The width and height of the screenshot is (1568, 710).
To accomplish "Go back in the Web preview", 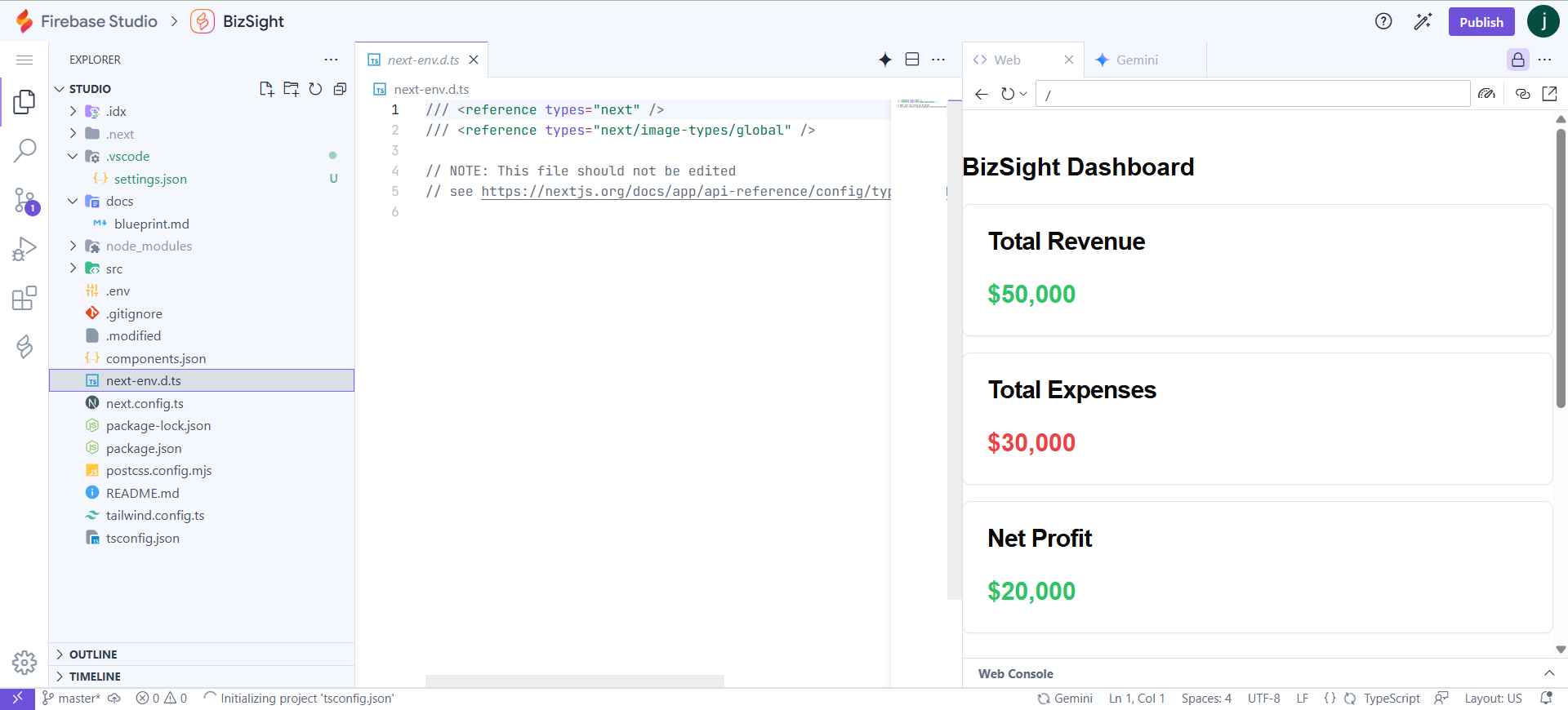I will 981,94.
